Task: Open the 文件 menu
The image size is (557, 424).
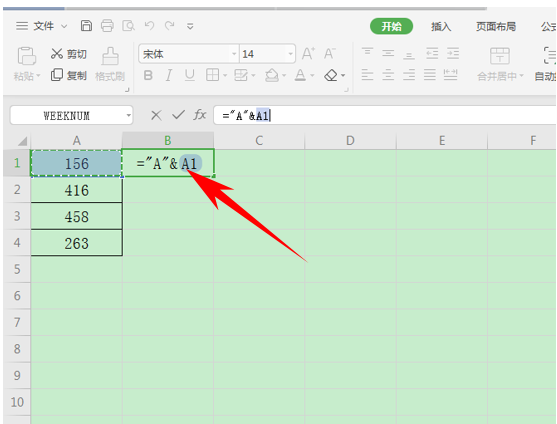Action: [x=43, y=26]
